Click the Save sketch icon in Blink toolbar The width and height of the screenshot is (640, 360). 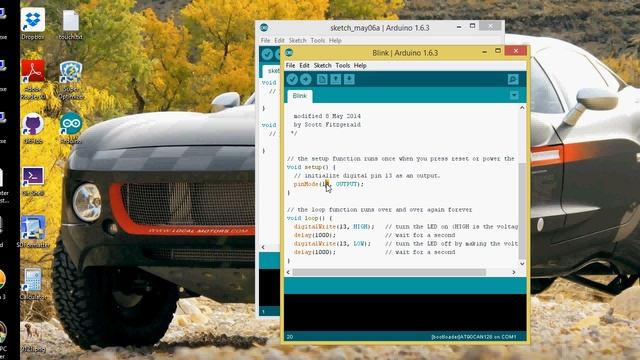[x=349, y=79]
